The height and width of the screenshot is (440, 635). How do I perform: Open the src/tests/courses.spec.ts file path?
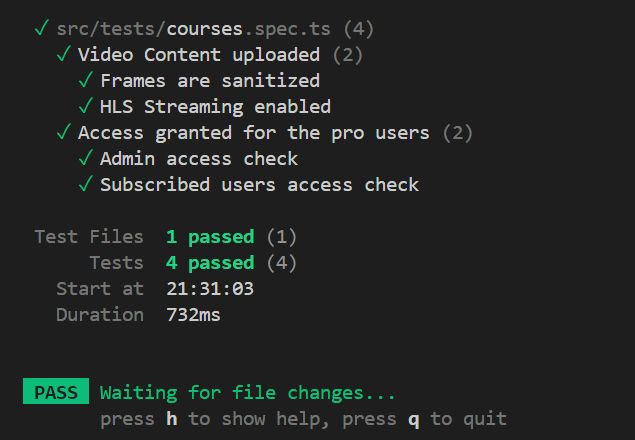coord(194,29)
